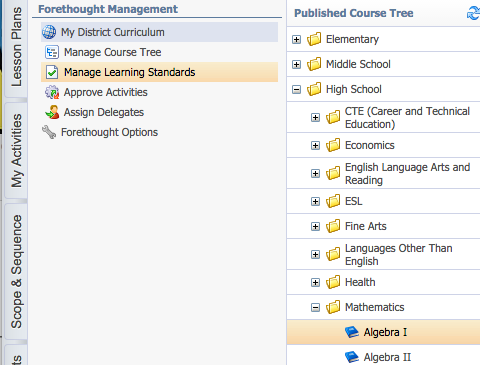Click the Approve Activities gear icon
The height and width of the screenshot is (365, 480).
click(x=52, y=92)
